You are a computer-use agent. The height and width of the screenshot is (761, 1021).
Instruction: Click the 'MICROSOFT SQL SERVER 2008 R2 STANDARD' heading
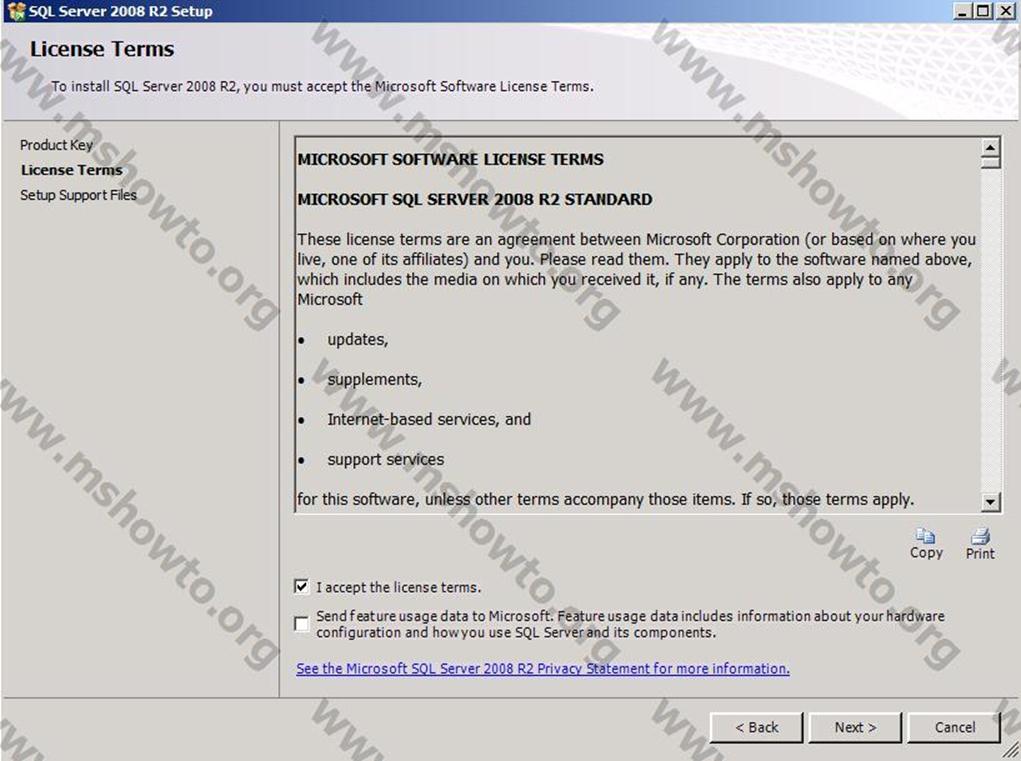tap(475, 199)
